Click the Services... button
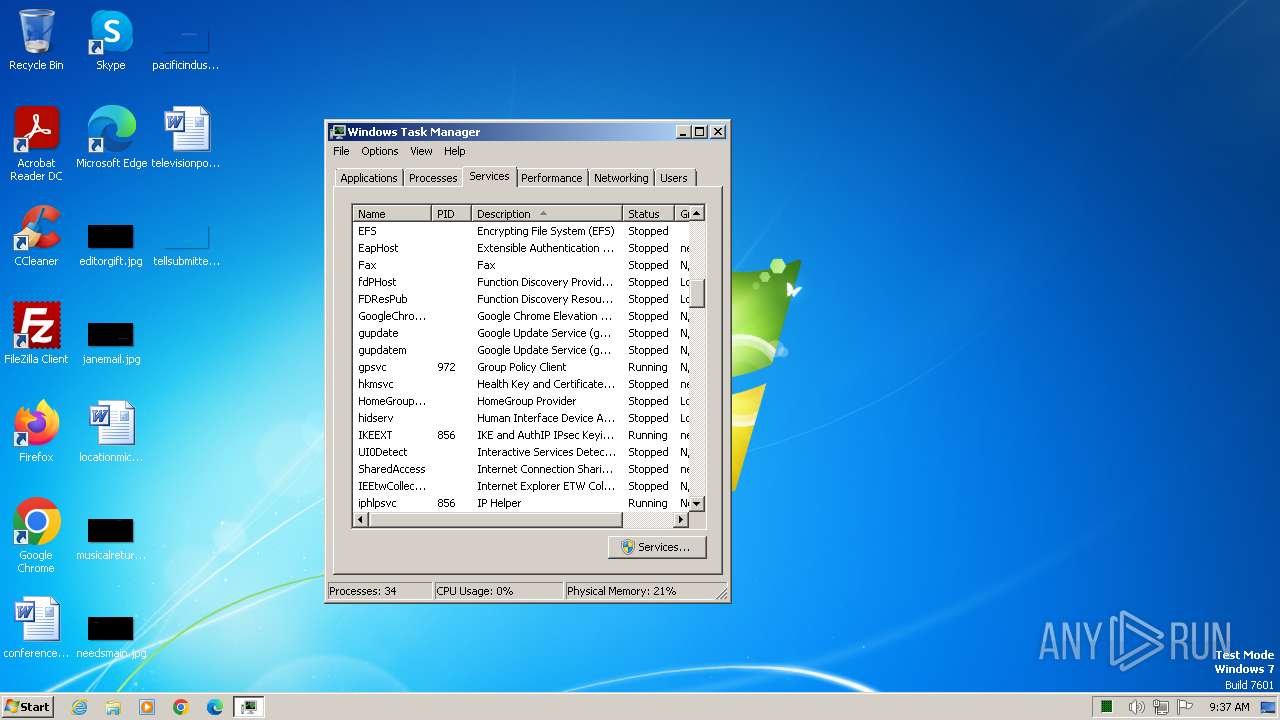The width and height of the screenshot is (1280, 720). 657,547
